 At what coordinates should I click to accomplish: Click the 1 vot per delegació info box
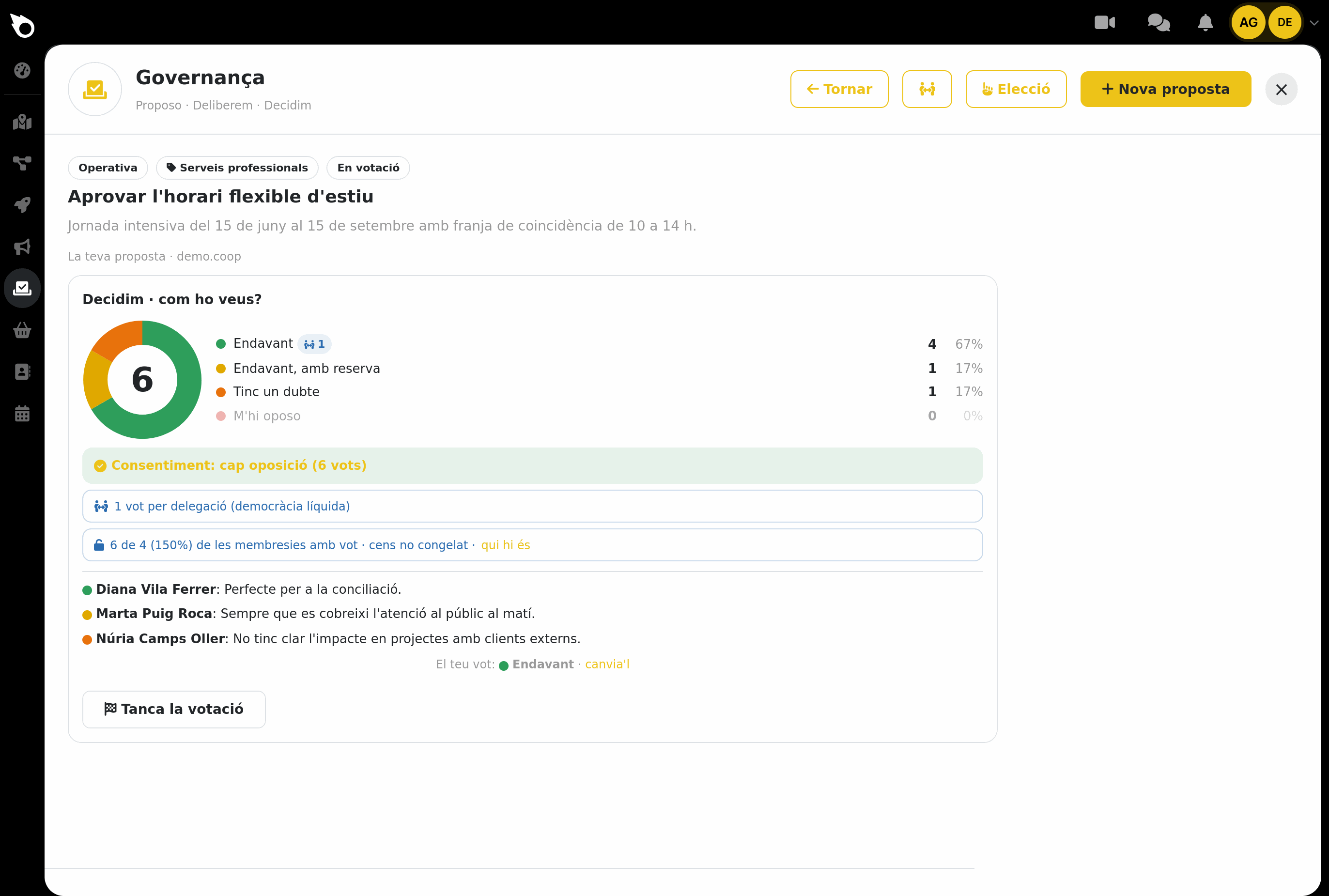(x=532, y=506)
